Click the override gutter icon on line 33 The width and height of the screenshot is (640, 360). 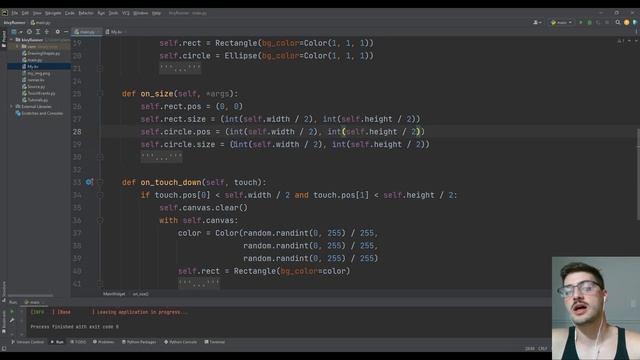click(x=89, y=182)
